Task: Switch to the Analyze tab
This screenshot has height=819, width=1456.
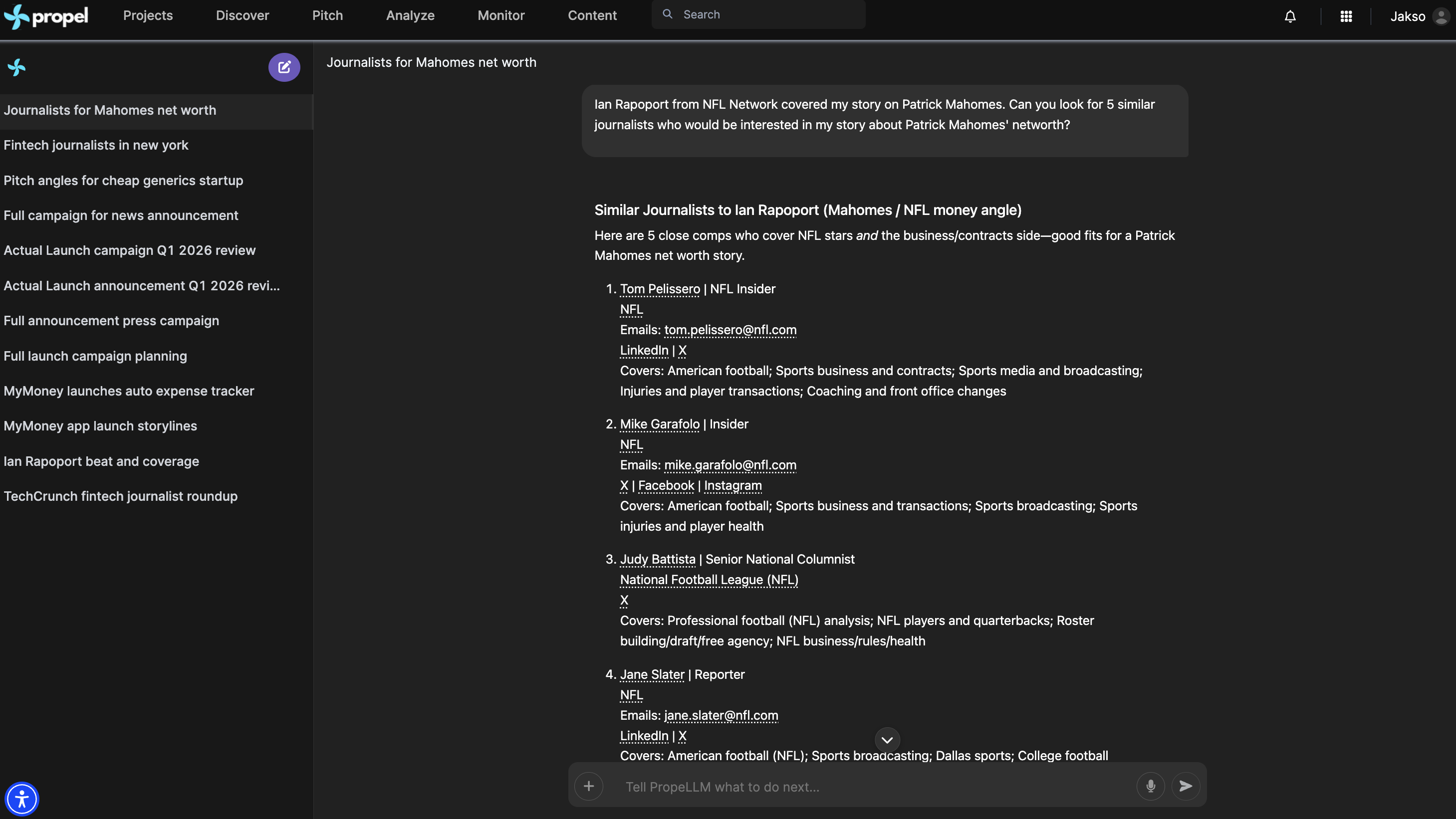Action: (x=410, y=15)
